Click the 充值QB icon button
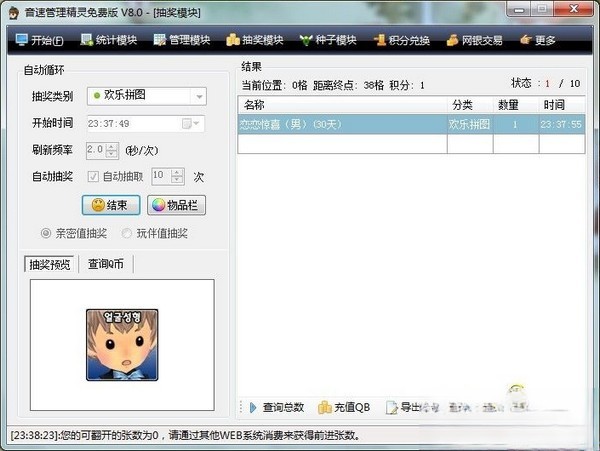Viewport: 600px width, 451px height. [x=344, y=407]
